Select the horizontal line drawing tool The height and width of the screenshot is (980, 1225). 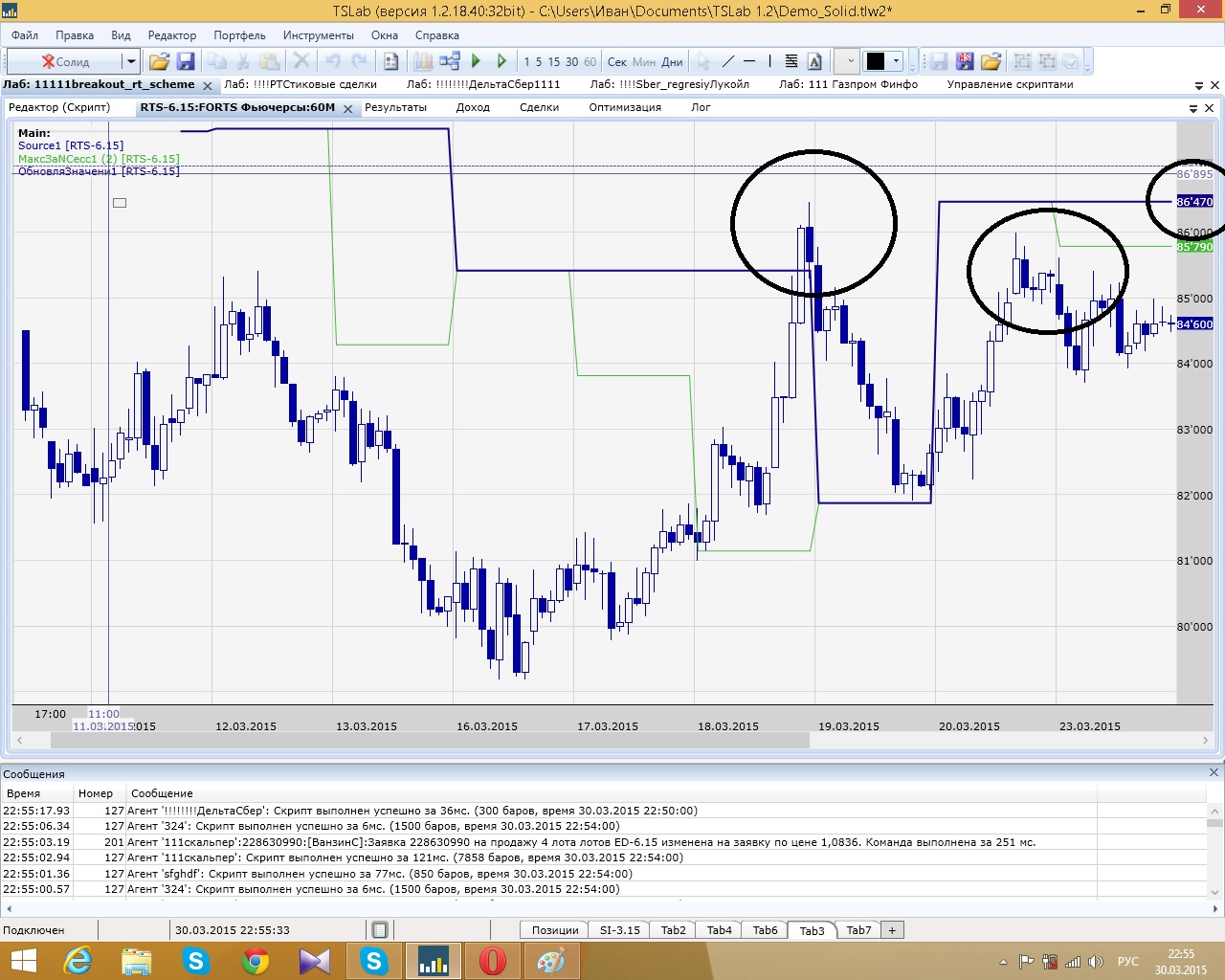749,61
